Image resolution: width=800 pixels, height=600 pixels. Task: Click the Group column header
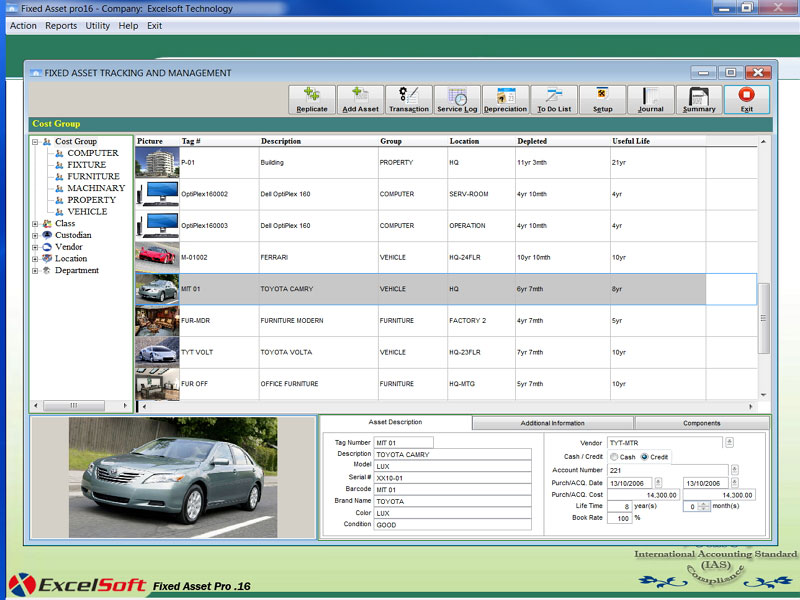(391, 141)
